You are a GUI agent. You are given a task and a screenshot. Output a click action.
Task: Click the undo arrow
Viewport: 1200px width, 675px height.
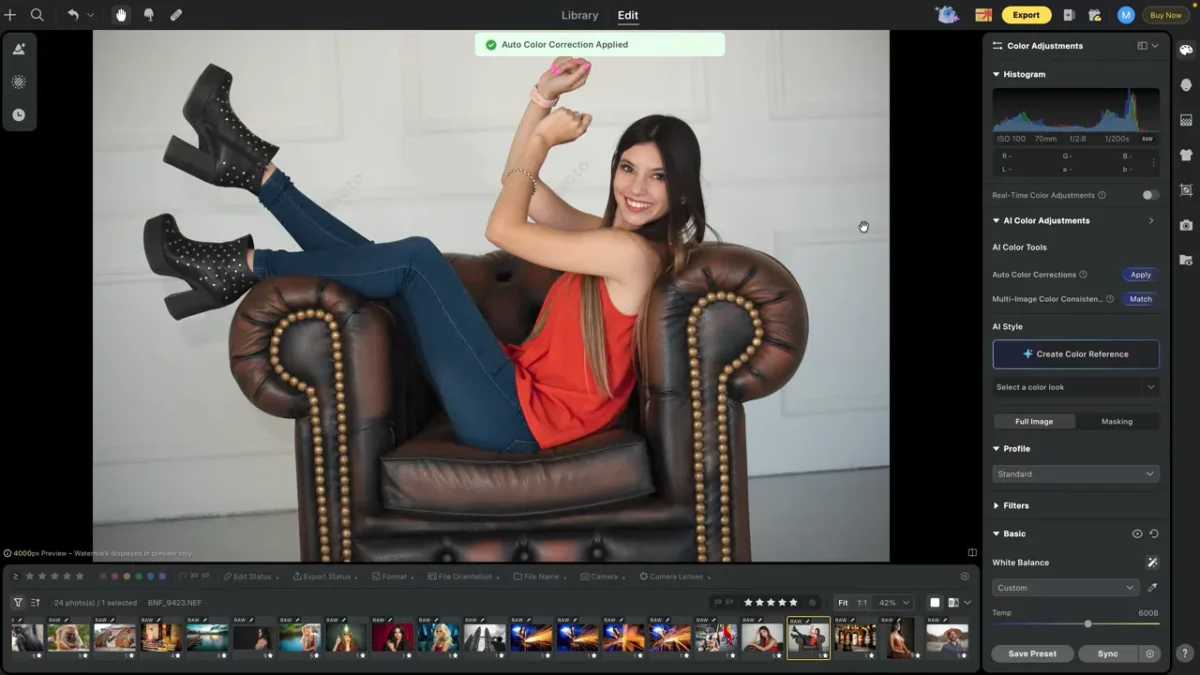(73, 15)
